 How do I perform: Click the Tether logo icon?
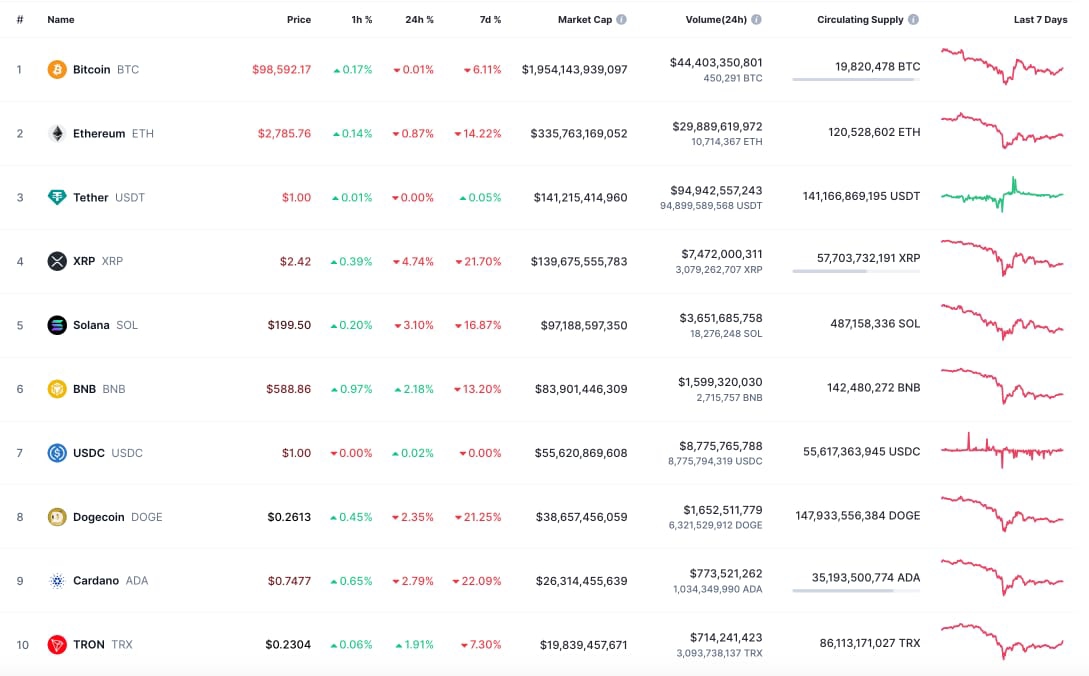click(57, 198)
